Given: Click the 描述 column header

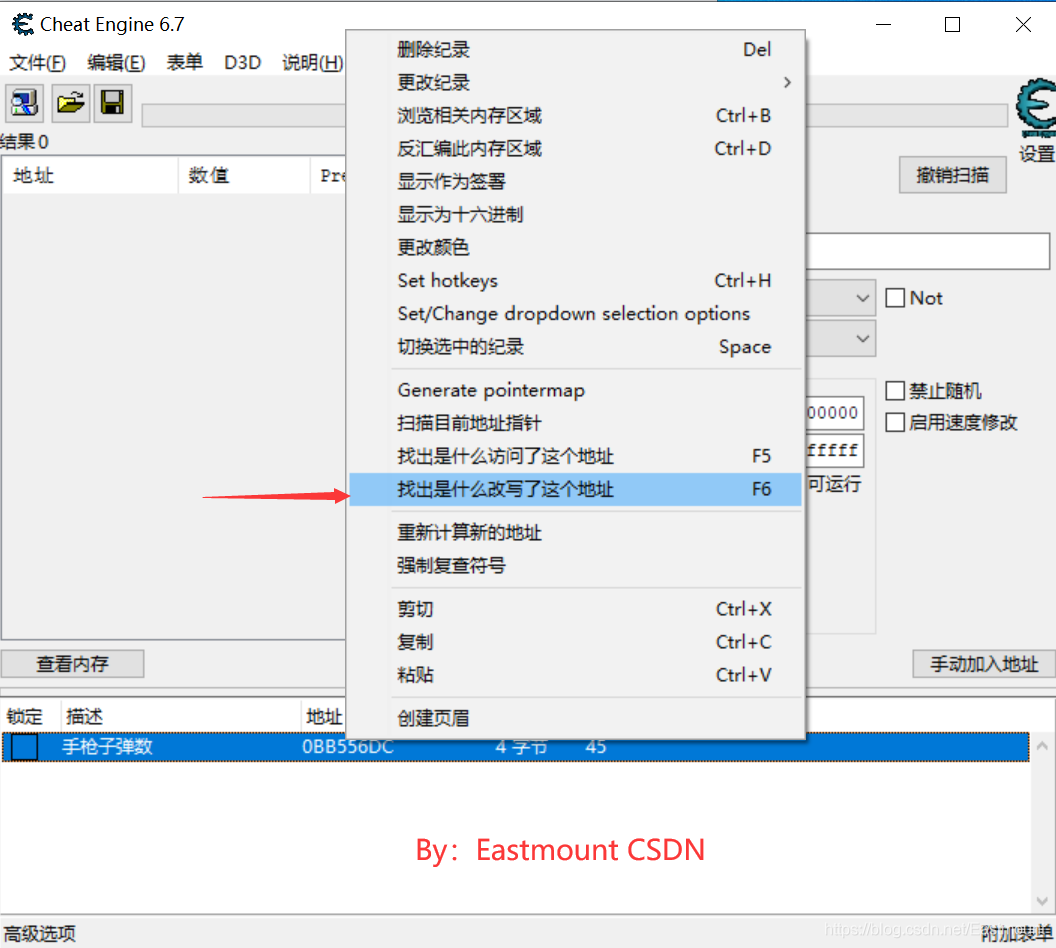Looking at the screenshot, I should click(x=181, y=716).
